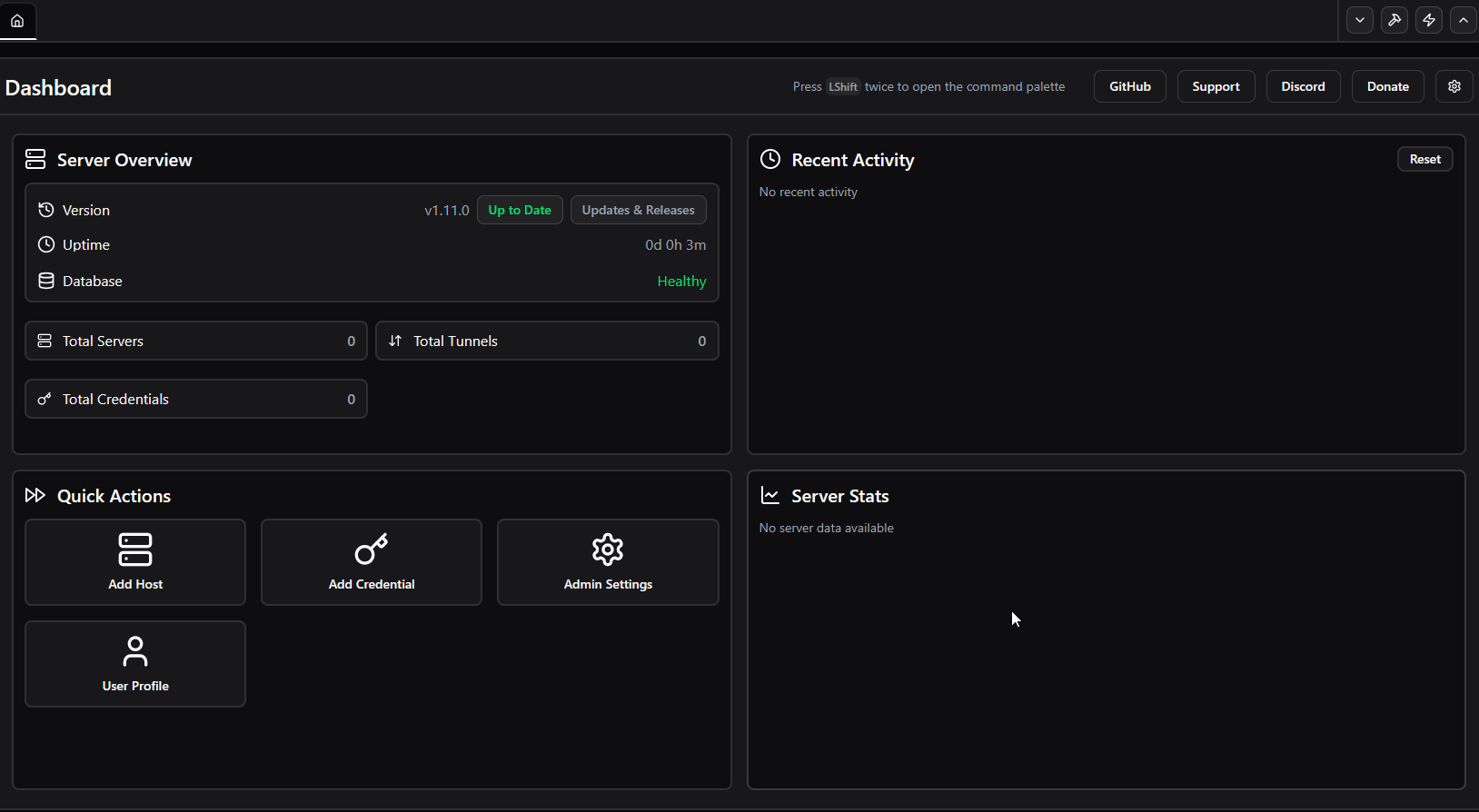This screenshot has height=812, width=1479.
Task: Reset the Recent Activity list
Action: [x=1424, y=159]
